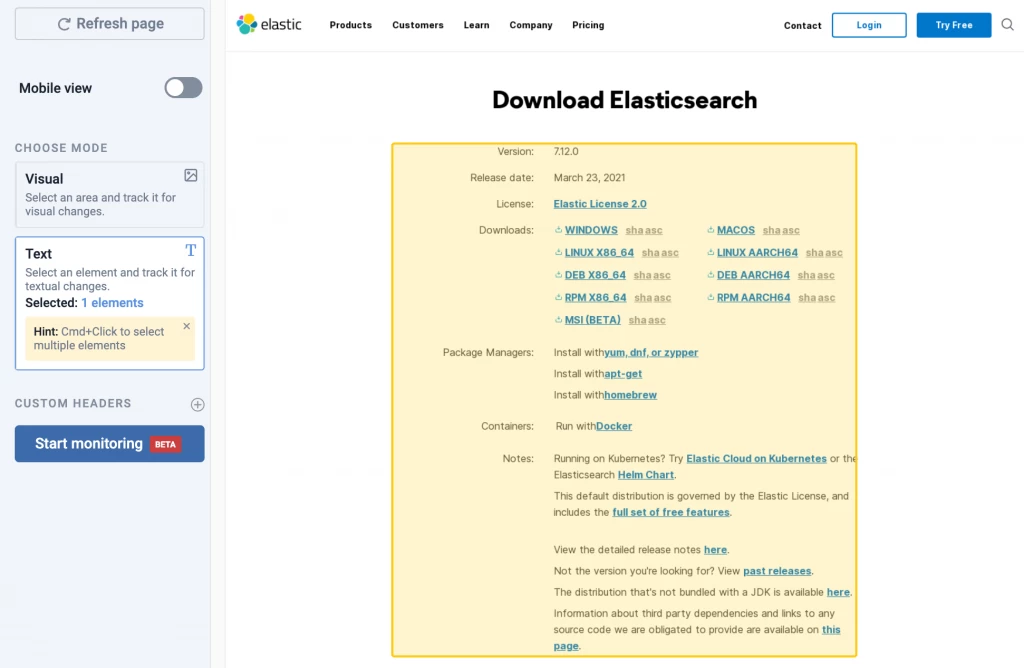Click the Start monitoring button
The width and height of the screenshot is (1024, 668).
point(110,443)
